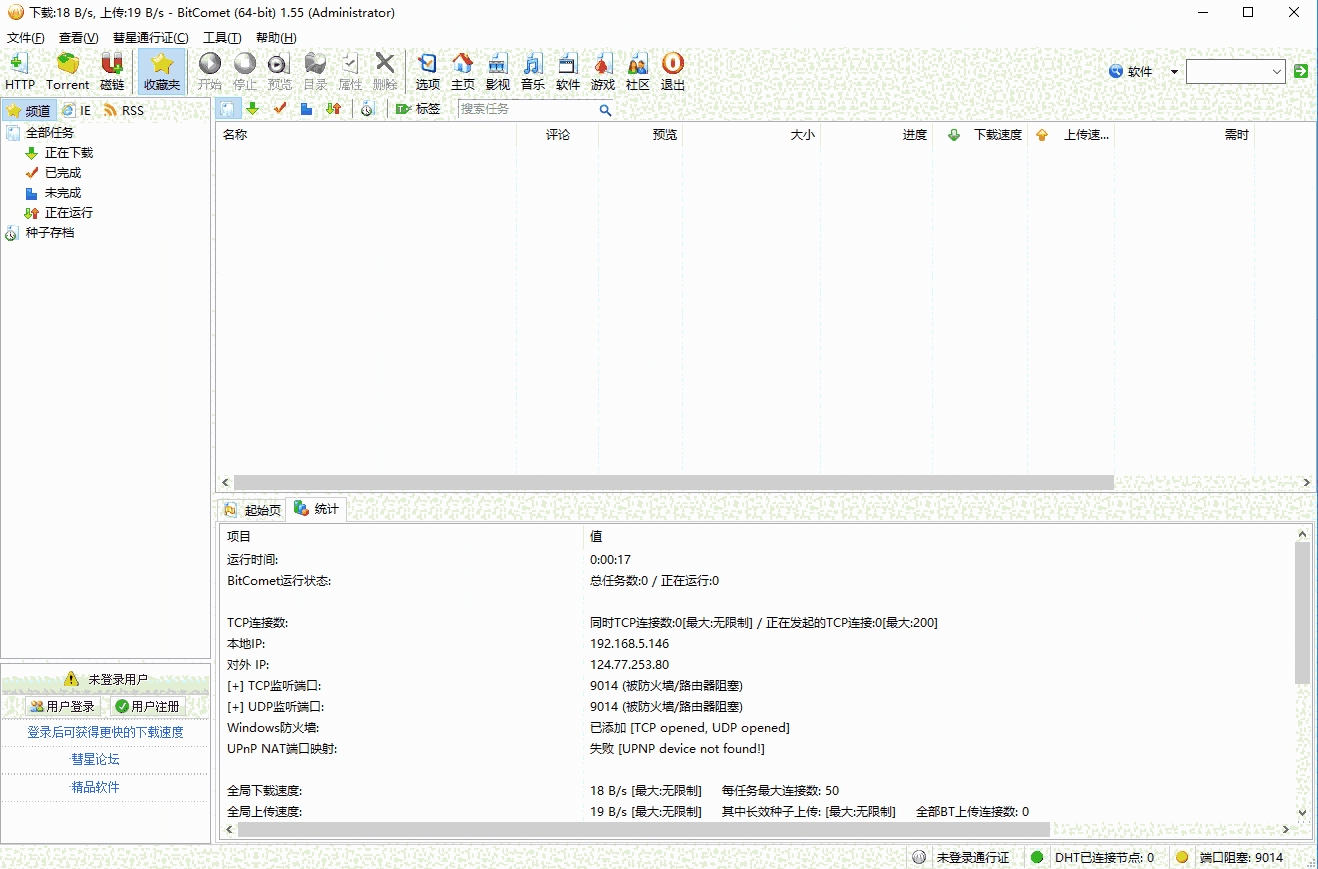This screenshot has width=1318, height=869.
Task: Toggle the 收藏夹 favorites panel button
Action: click(x=161, y=70)
